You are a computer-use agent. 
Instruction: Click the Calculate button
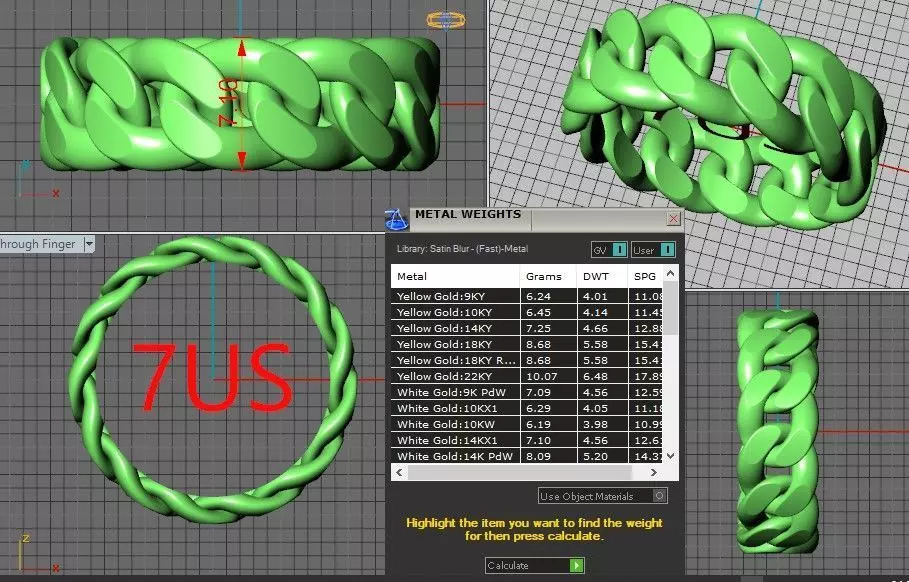(x=535, y=565)
